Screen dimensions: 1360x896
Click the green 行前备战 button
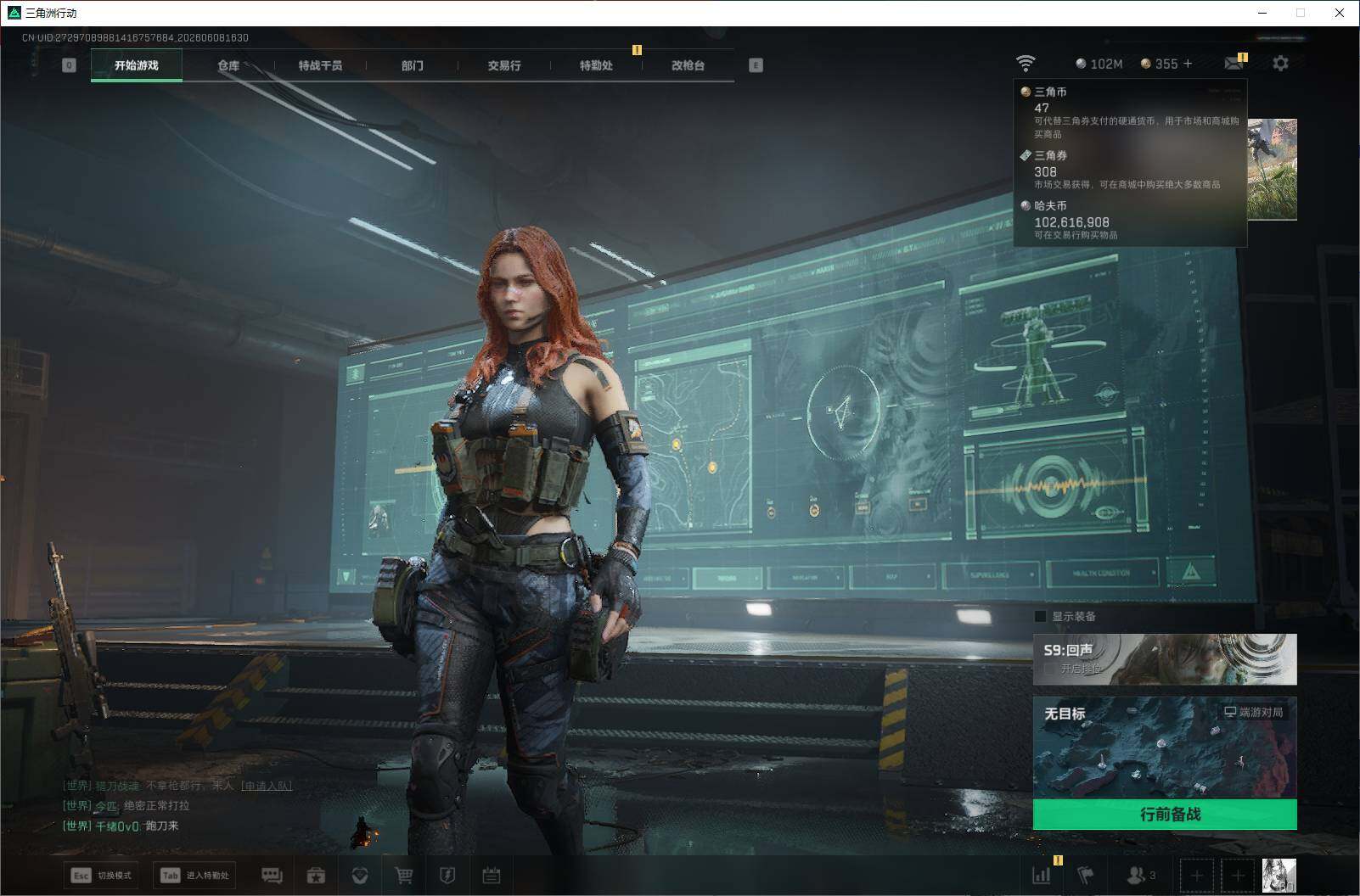(1165, 814)
